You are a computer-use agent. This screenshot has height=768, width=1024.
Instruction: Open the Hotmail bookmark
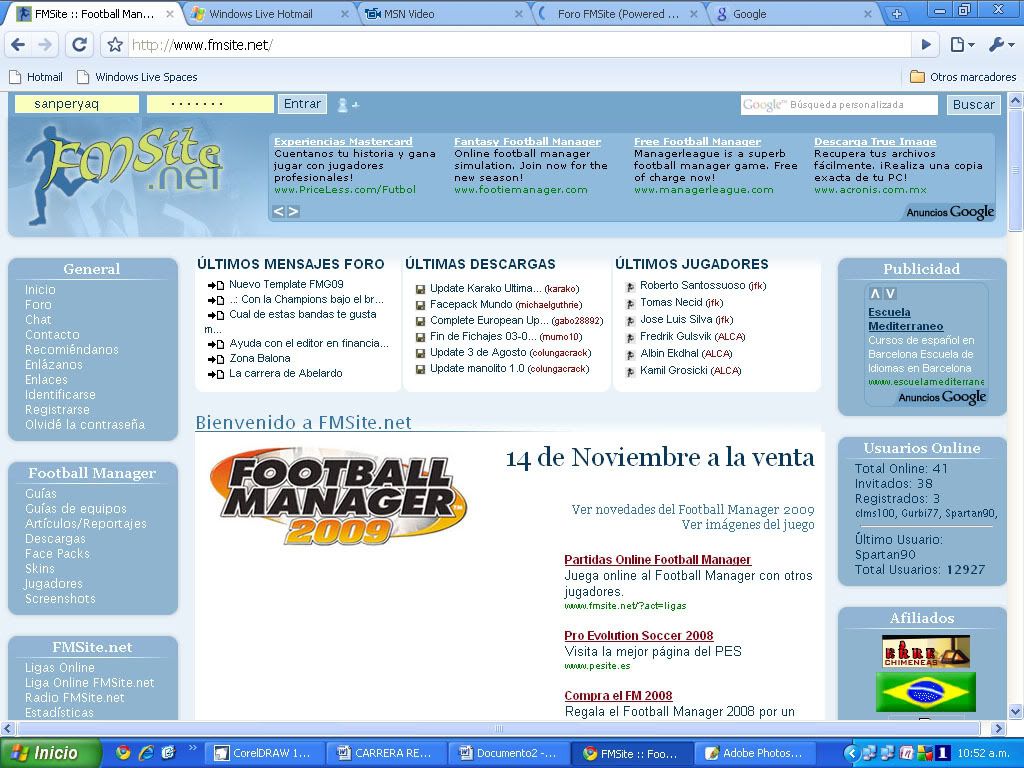(37, 77)
